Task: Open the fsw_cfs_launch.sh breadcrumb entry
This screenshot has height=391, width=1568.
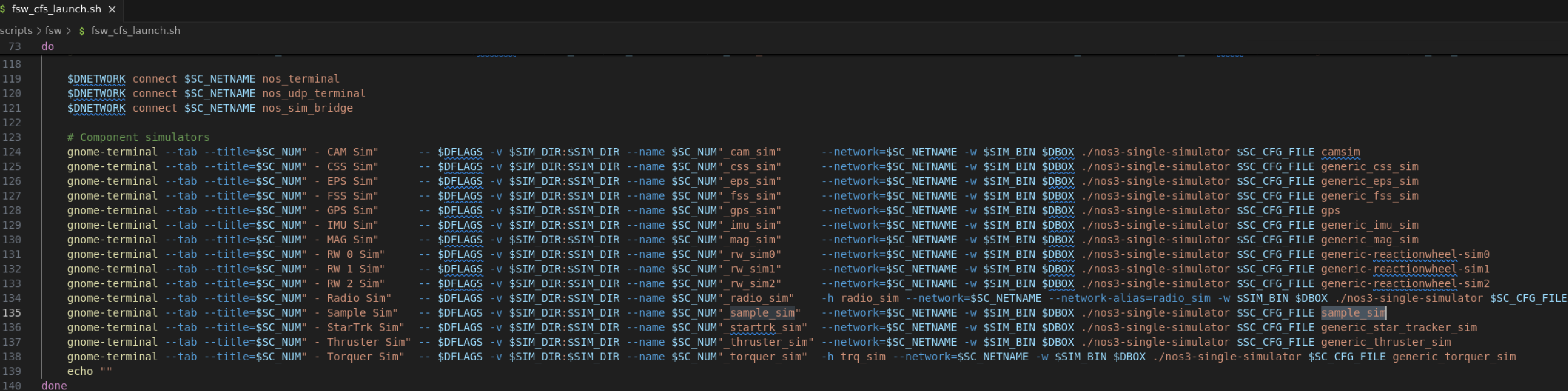Action: tap(135, 30)
